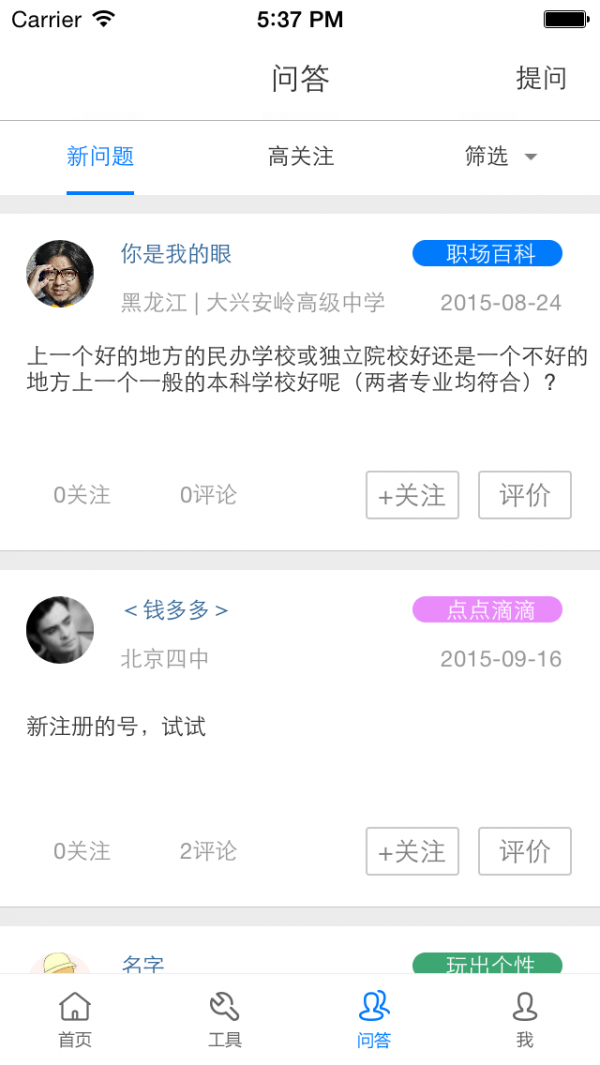Click 评价 on the first question
Screen dimensions: 600x1065
524,495
